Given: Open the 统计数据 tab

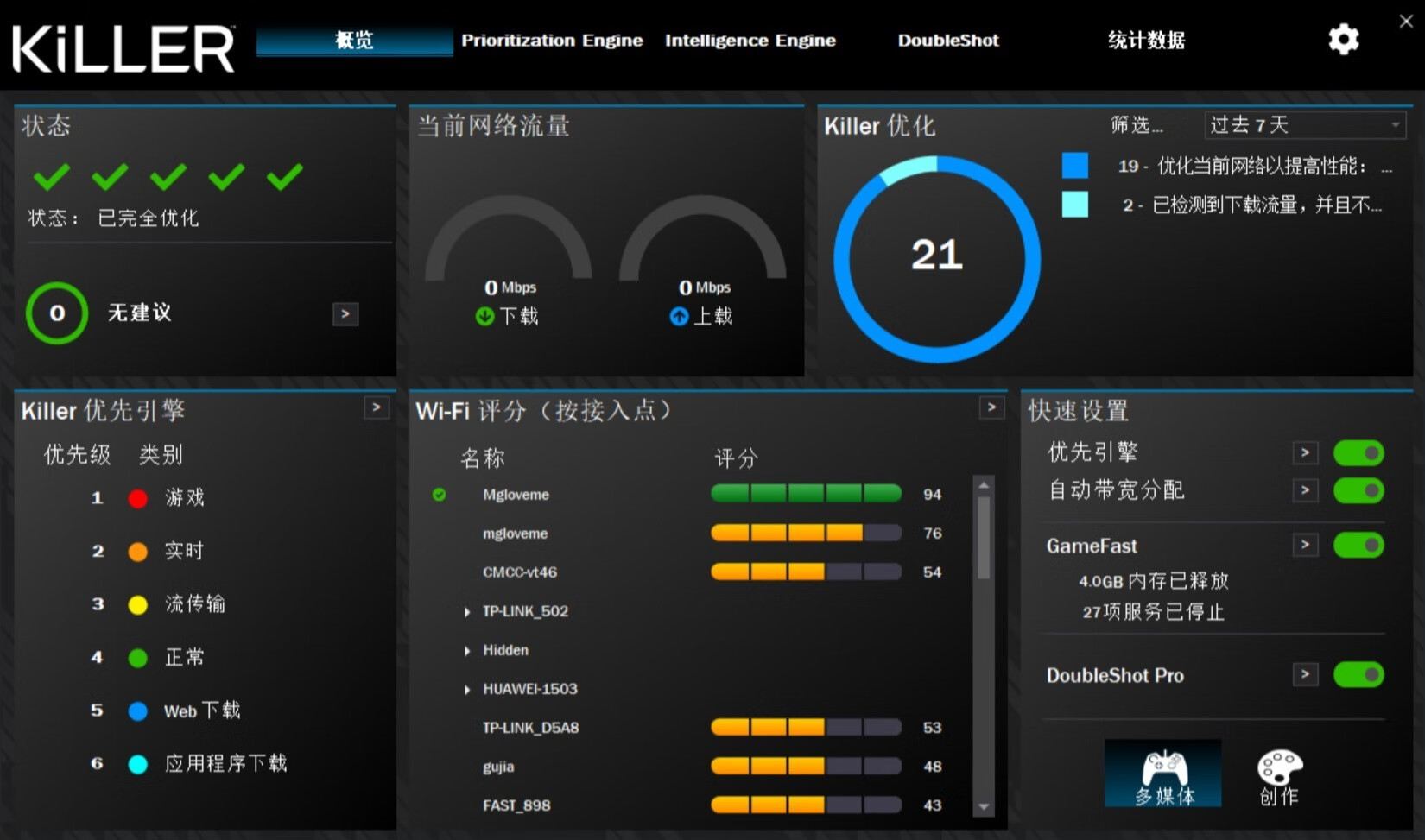Looking at the screenshot, I should [x=1146, y=40].
